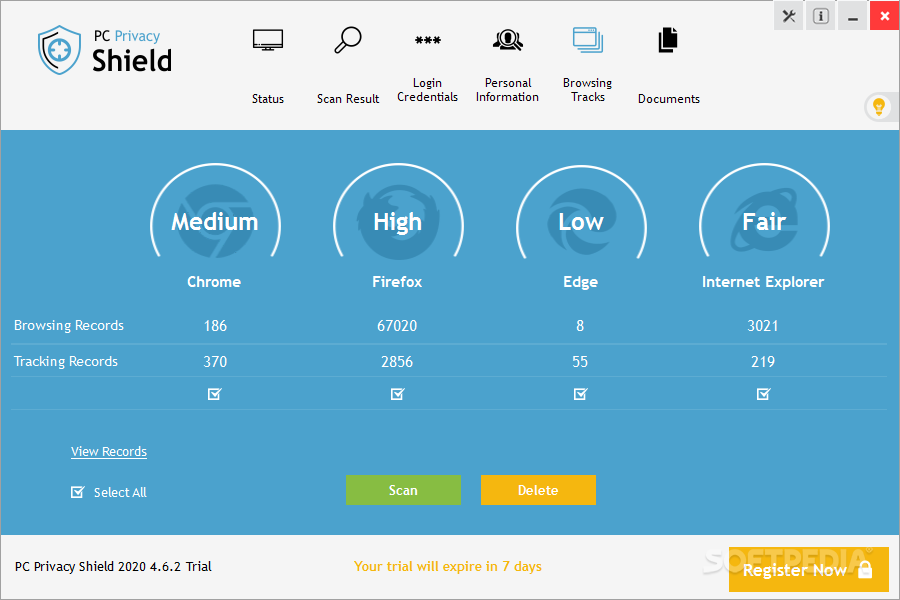Image resolution: width=900 pixels, height=600 pixels.
Task: Click the lightbulb tips icon
Action: click(x=879, y=106)
